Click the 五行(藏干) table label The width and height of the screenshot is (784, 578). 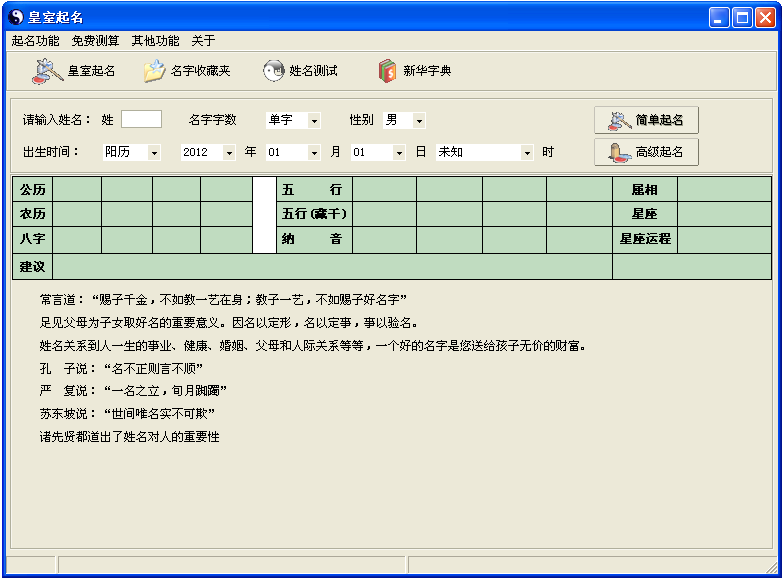pos(314,214)
